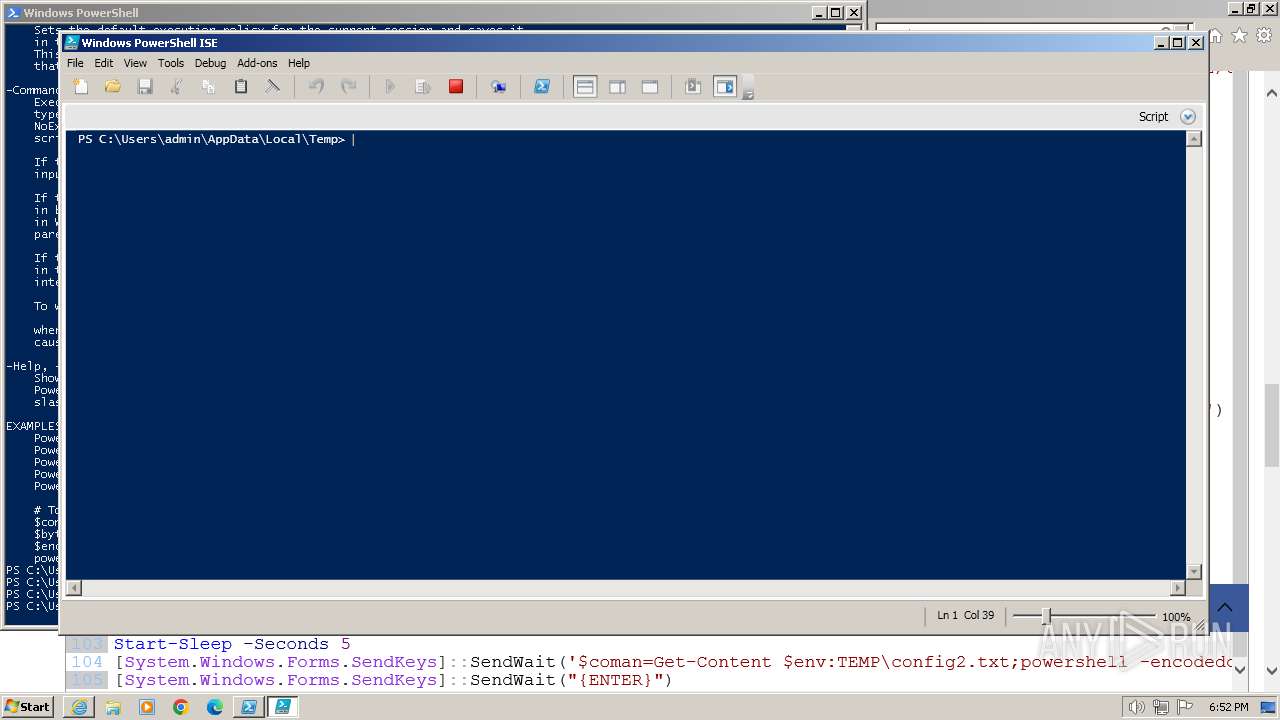This screenshot has height=720, width=1280.
Task: Launch Google Chrome from the taskbar
Action: (181, 707)
